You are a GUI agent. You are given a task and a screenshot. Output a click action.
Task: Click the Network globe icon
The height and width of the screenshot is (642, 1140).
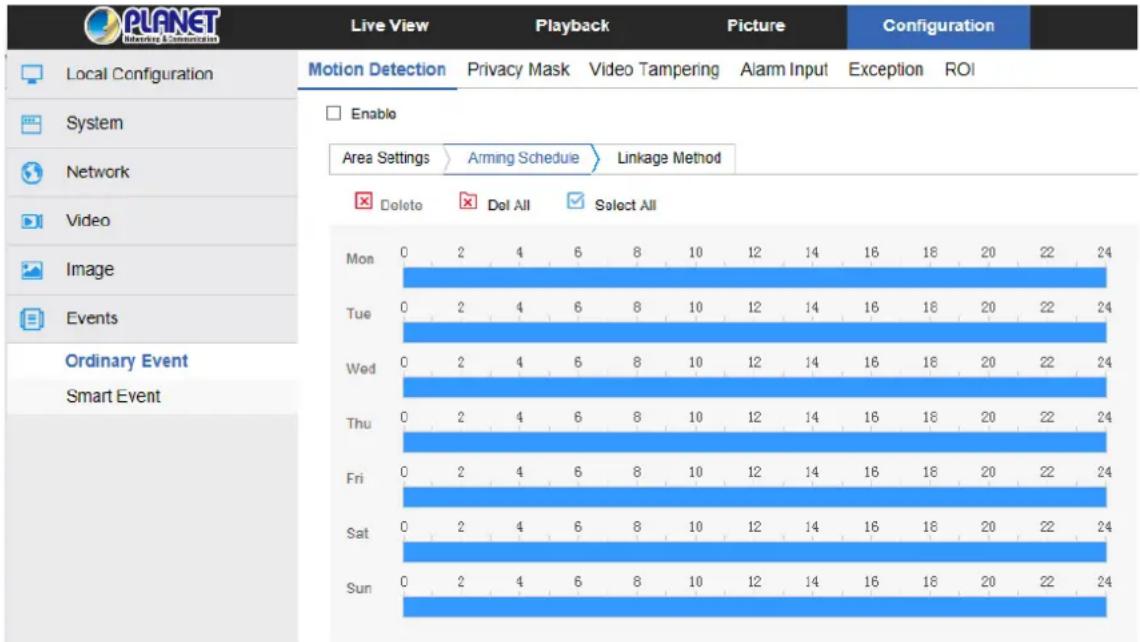31,172
